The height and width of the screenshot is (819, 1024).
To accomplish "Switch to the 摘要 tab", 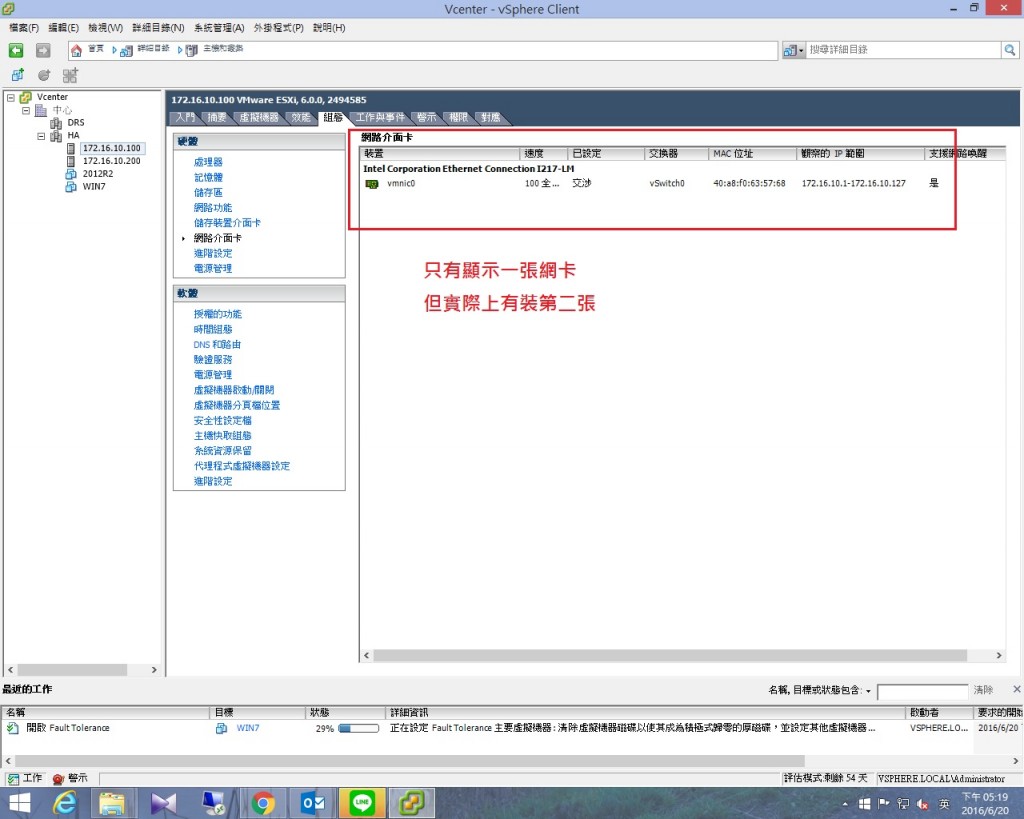I will (217, 118).
